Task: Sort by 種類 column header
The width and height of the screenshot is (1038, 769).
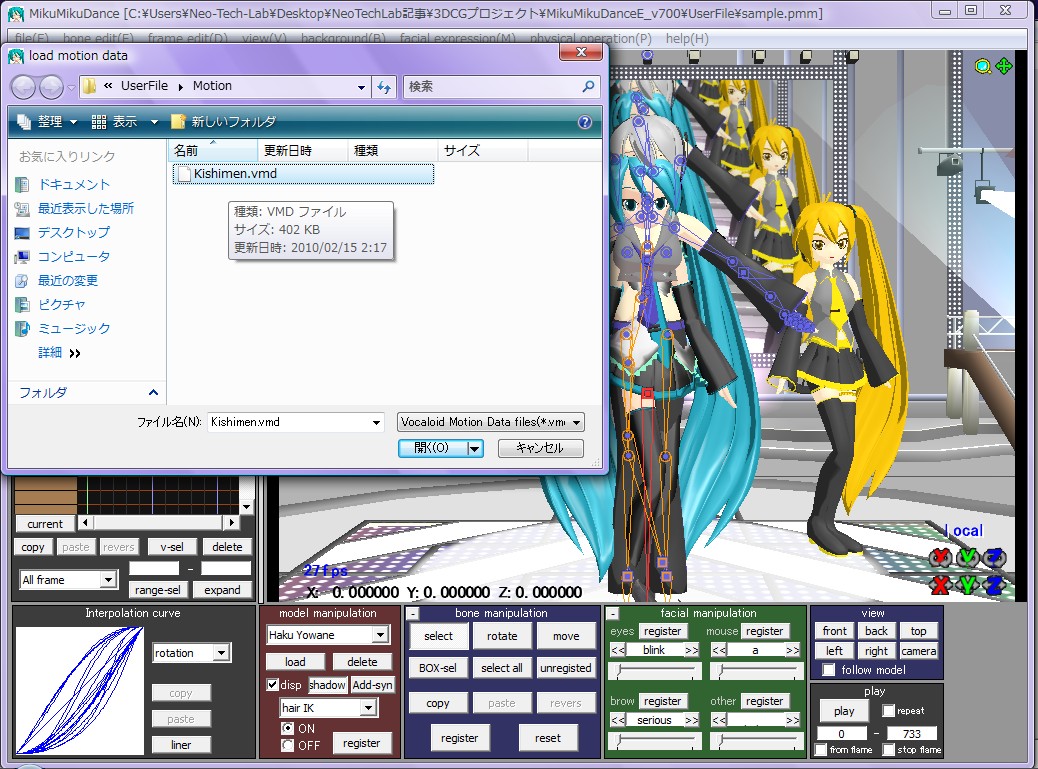Action: click(393, 150)
